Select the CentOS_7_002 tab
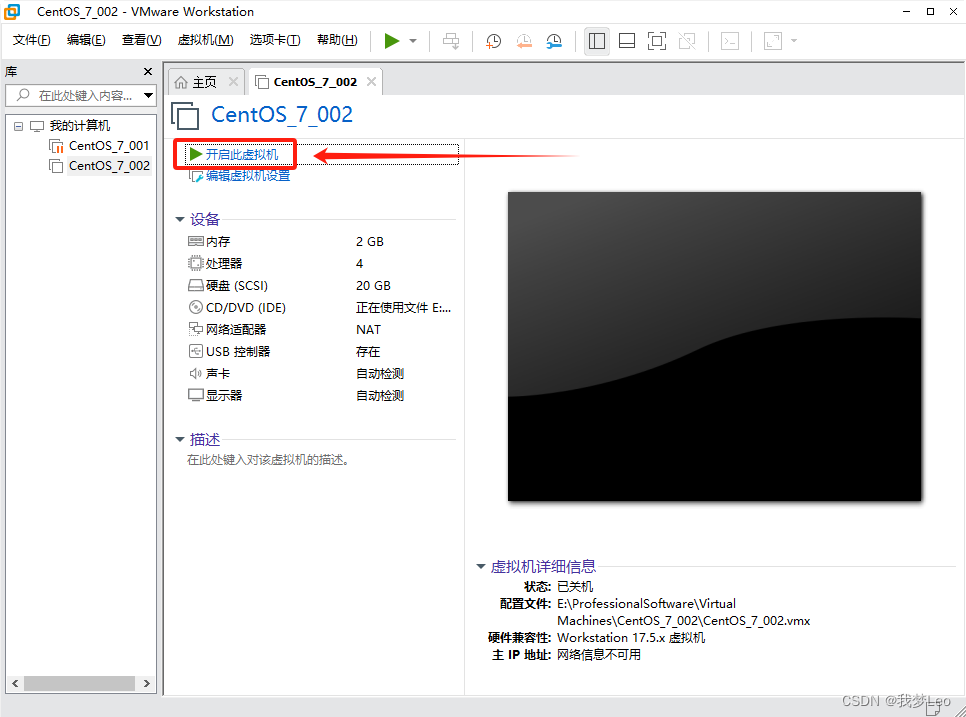966x717 pixels. [315, 82]
